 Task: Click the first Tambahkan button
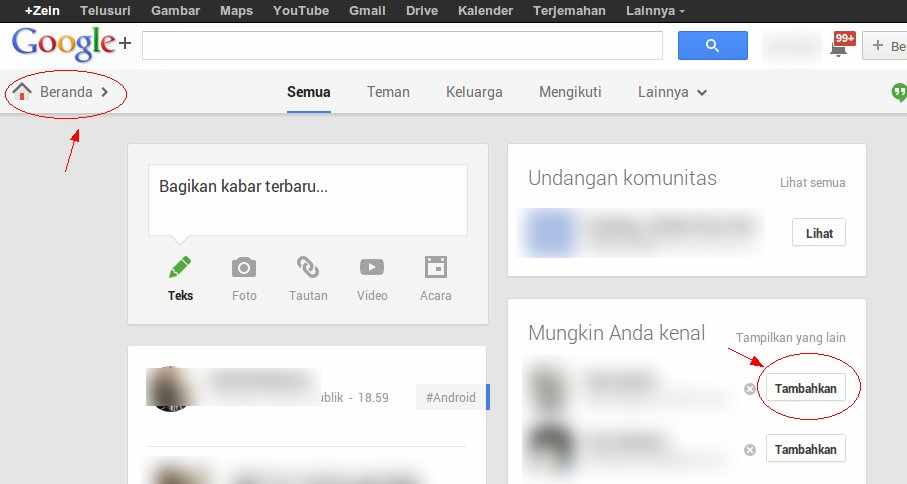(x=806, y=389)
